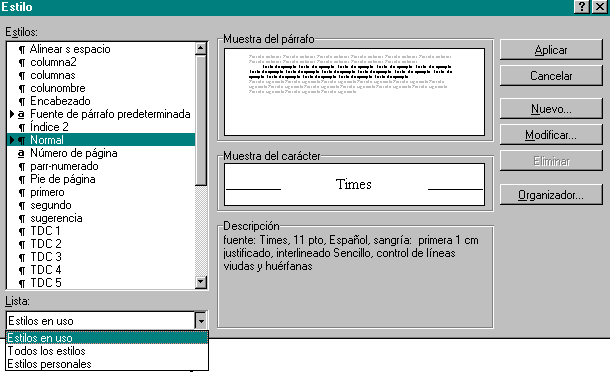This screenshot has height=373, width=610.
Task: Select the "Número de página" style
Action: click(x=101, y=153)
